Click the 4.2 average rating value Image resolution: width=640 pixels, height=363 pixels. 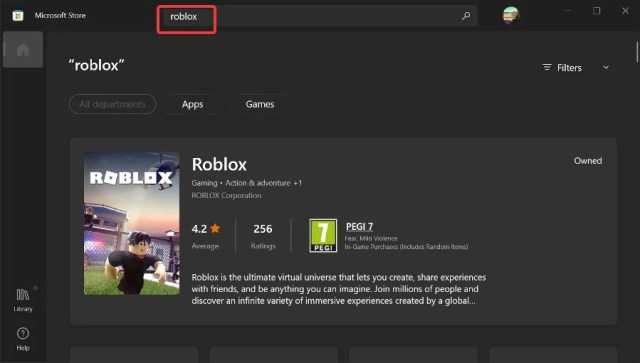pos(199,229)
